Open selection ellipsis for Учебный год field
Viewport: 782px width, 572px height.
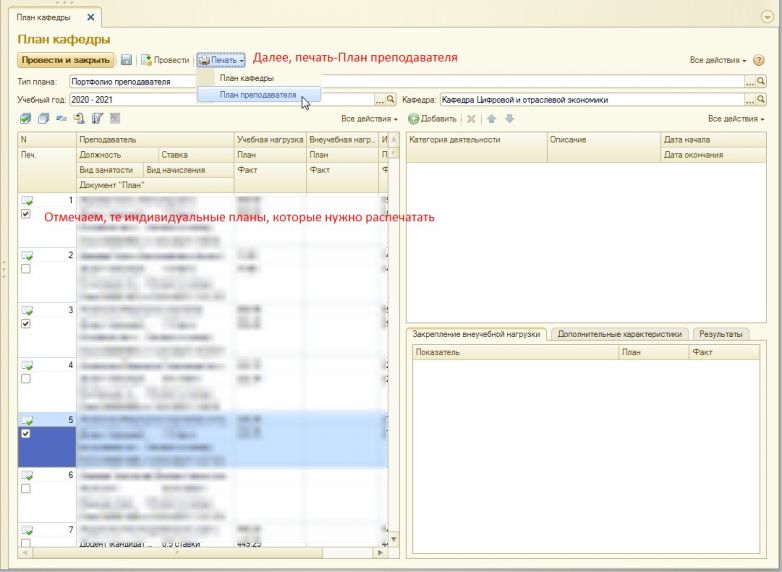coord(380,100)
